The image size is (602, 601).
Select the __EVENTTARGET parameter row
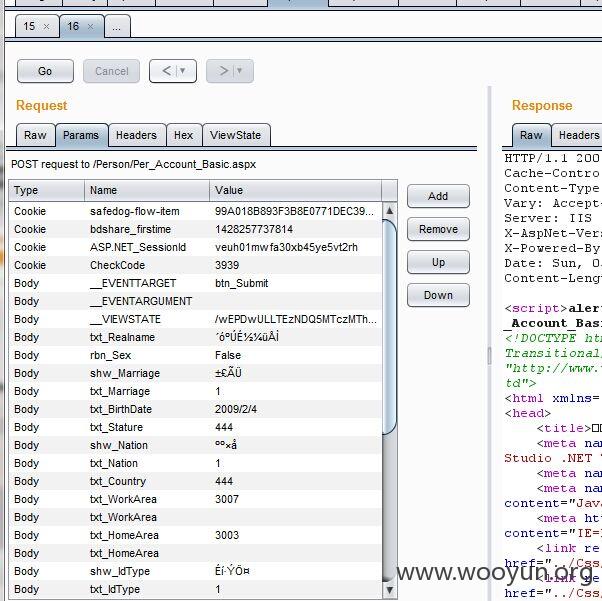click(x=195, y=283)
